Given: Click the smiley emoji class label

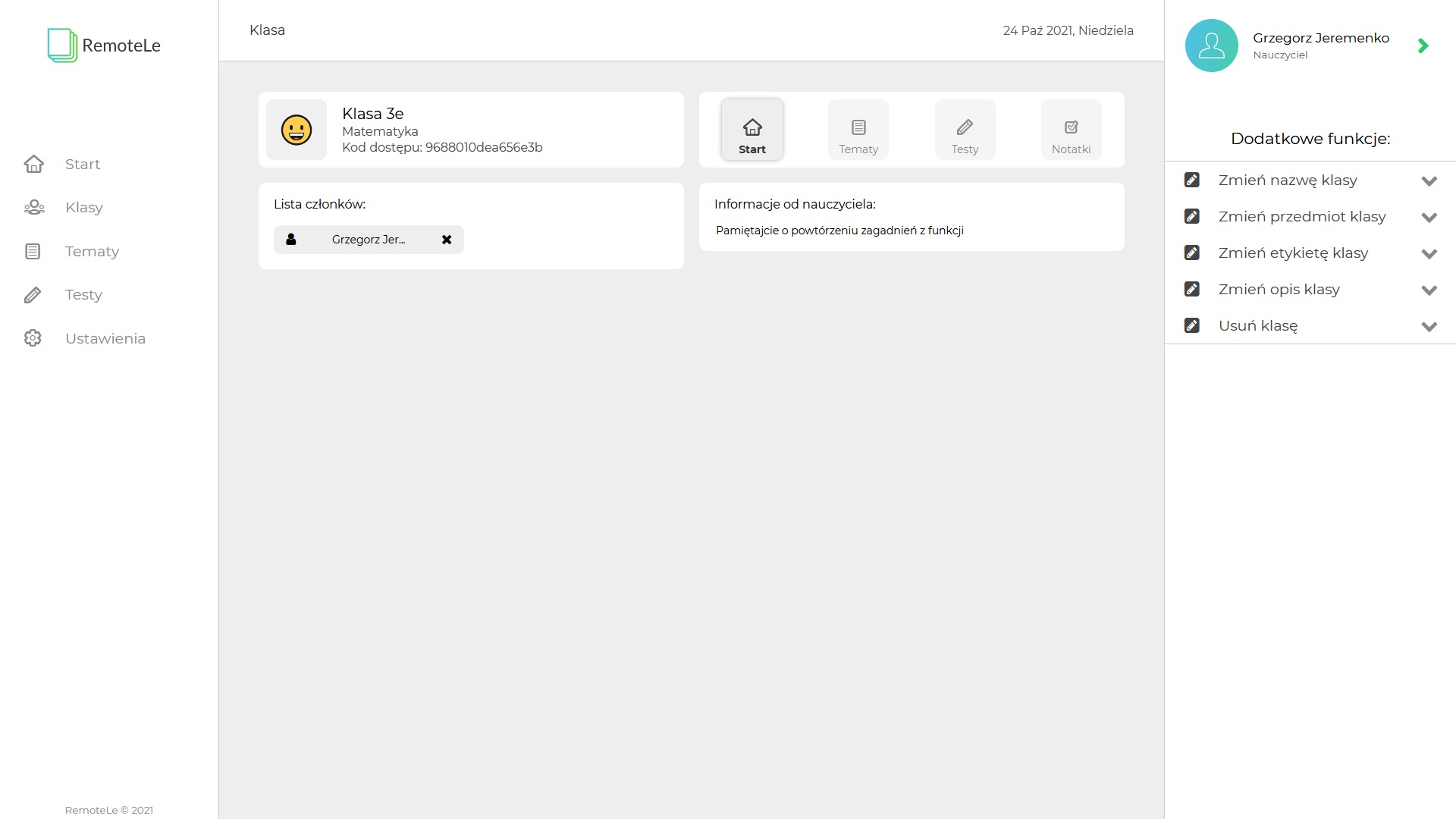Looking at the screenshot, I should pyautogui.click(x=297, y=130).
